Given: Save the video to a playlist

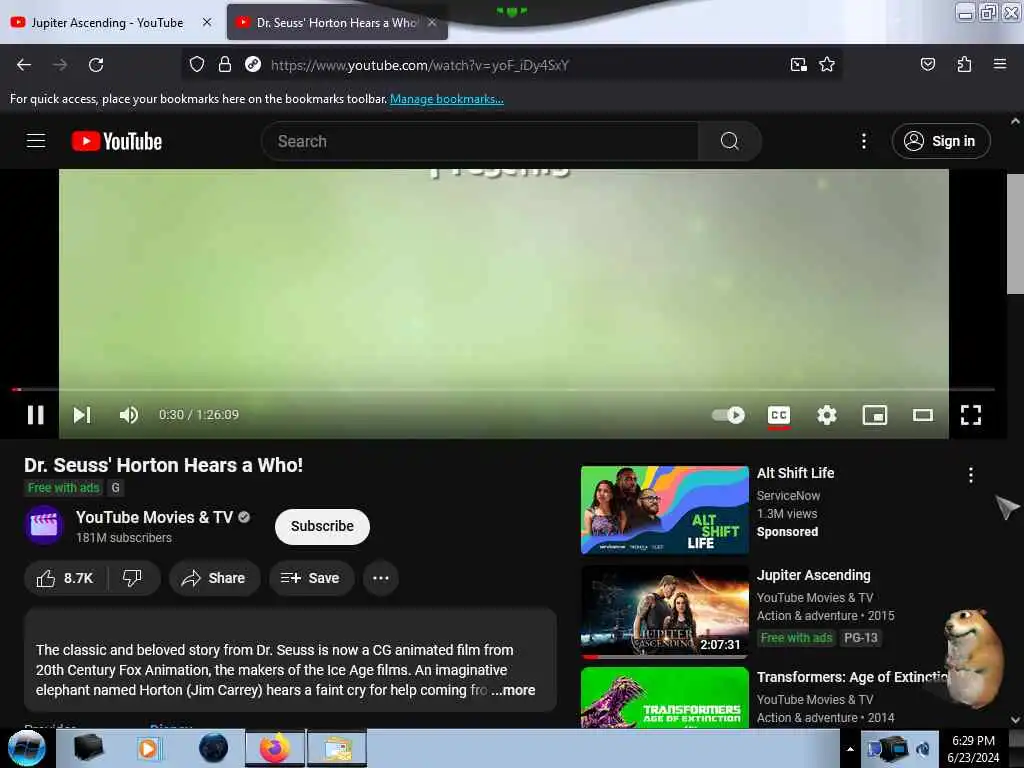Looking at the screenshot, I should [312, 578].
